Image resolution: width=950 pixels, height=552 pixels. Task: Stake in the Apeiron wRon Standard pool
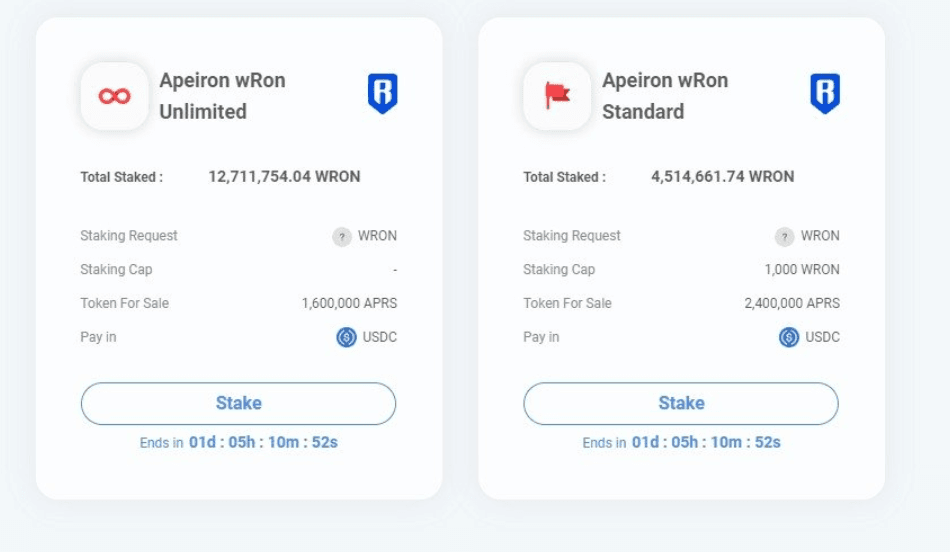coord(681,404)
